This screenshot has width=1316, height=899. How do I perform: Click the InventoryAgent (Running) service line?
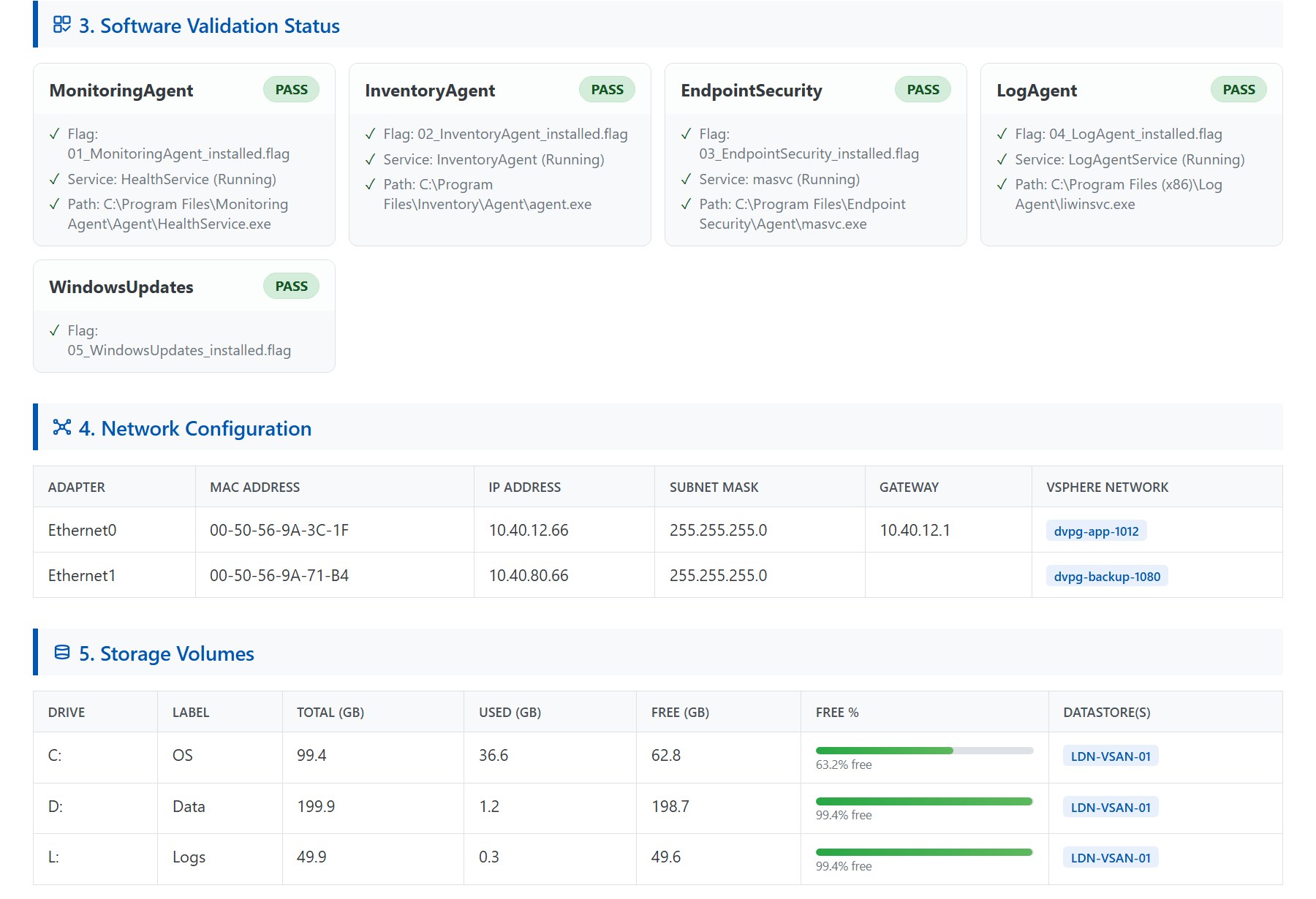(494, 159)
